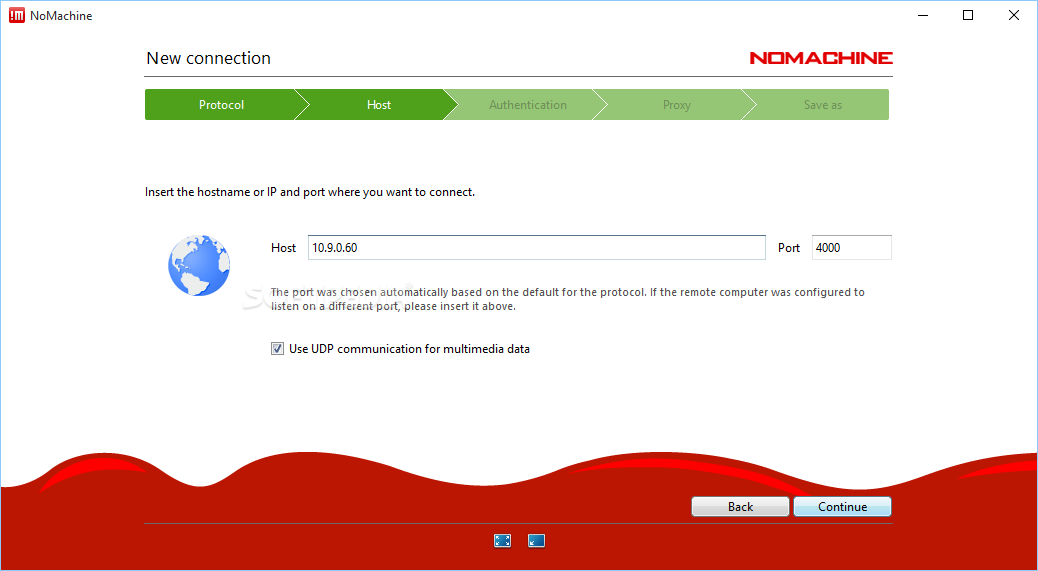
Task: Open the Save as step
Action: point(822,105)
